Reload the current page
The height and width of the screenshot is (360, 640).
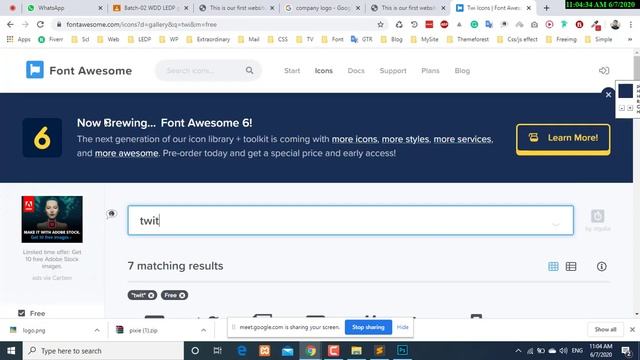tap(40, 24)
